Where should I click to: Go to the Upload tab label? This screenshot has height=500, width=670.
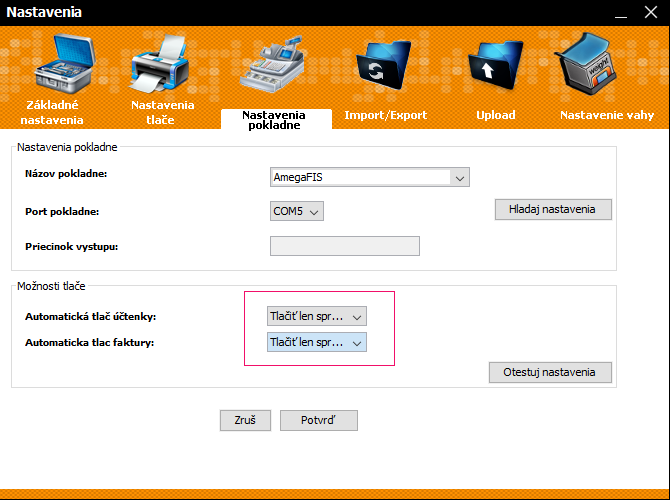tap(496, 115)
